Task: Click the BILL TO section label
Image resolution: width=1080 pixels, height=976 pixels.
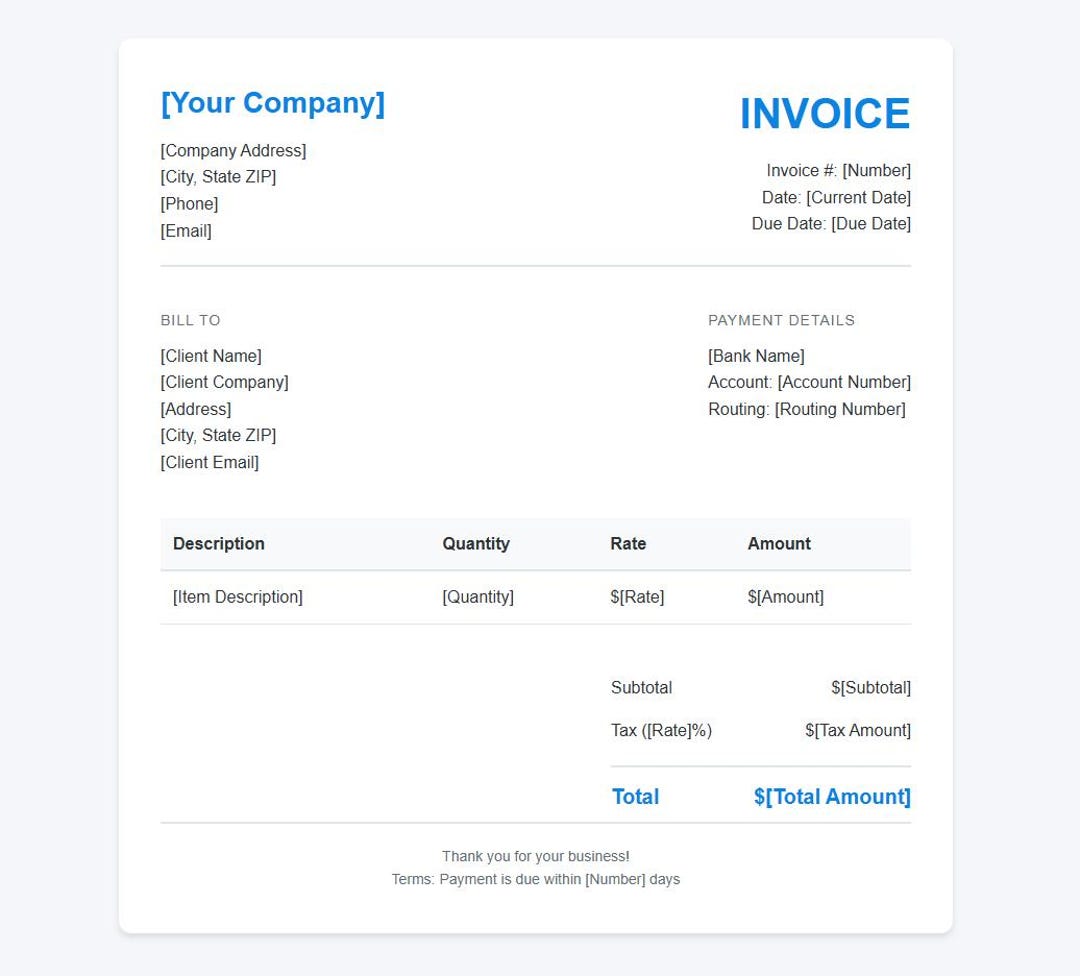Action: pos(190,320)
